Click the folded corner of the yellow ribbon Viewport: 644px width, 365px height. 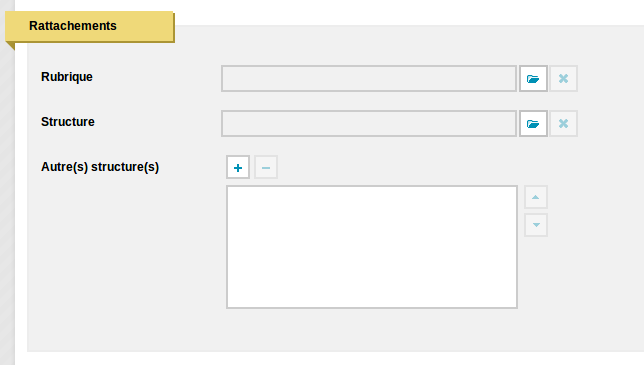coord(10,46)
